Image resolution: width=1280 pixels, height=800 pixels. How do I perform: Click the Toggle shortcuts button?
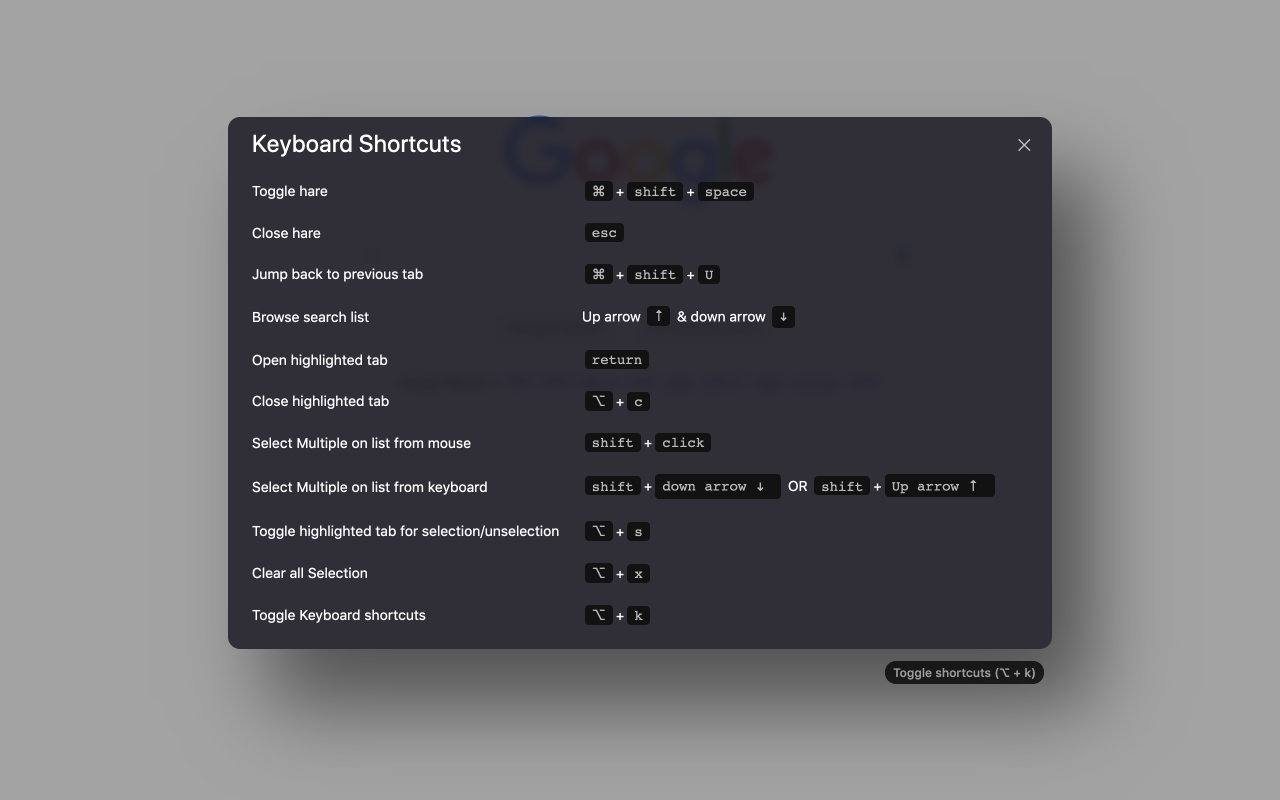(964, 673)
